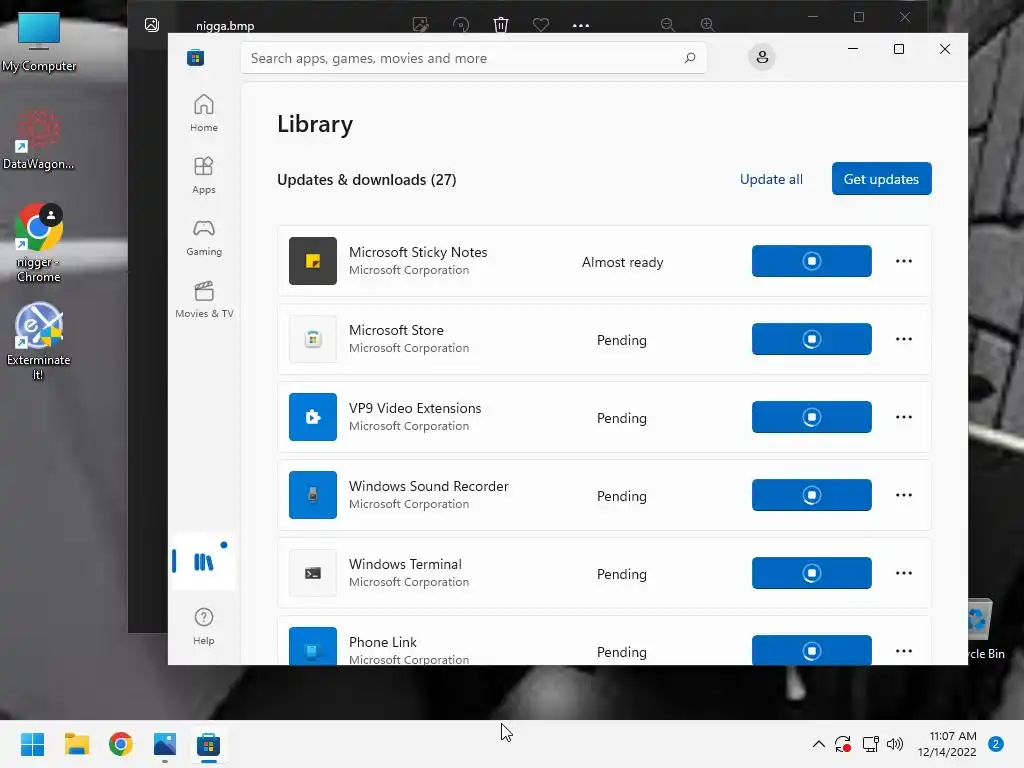This screenshot has width=1024, height=768.
Task: Stop the Microsoft Sticky Notes download
Action: click(x=811, y=261)
